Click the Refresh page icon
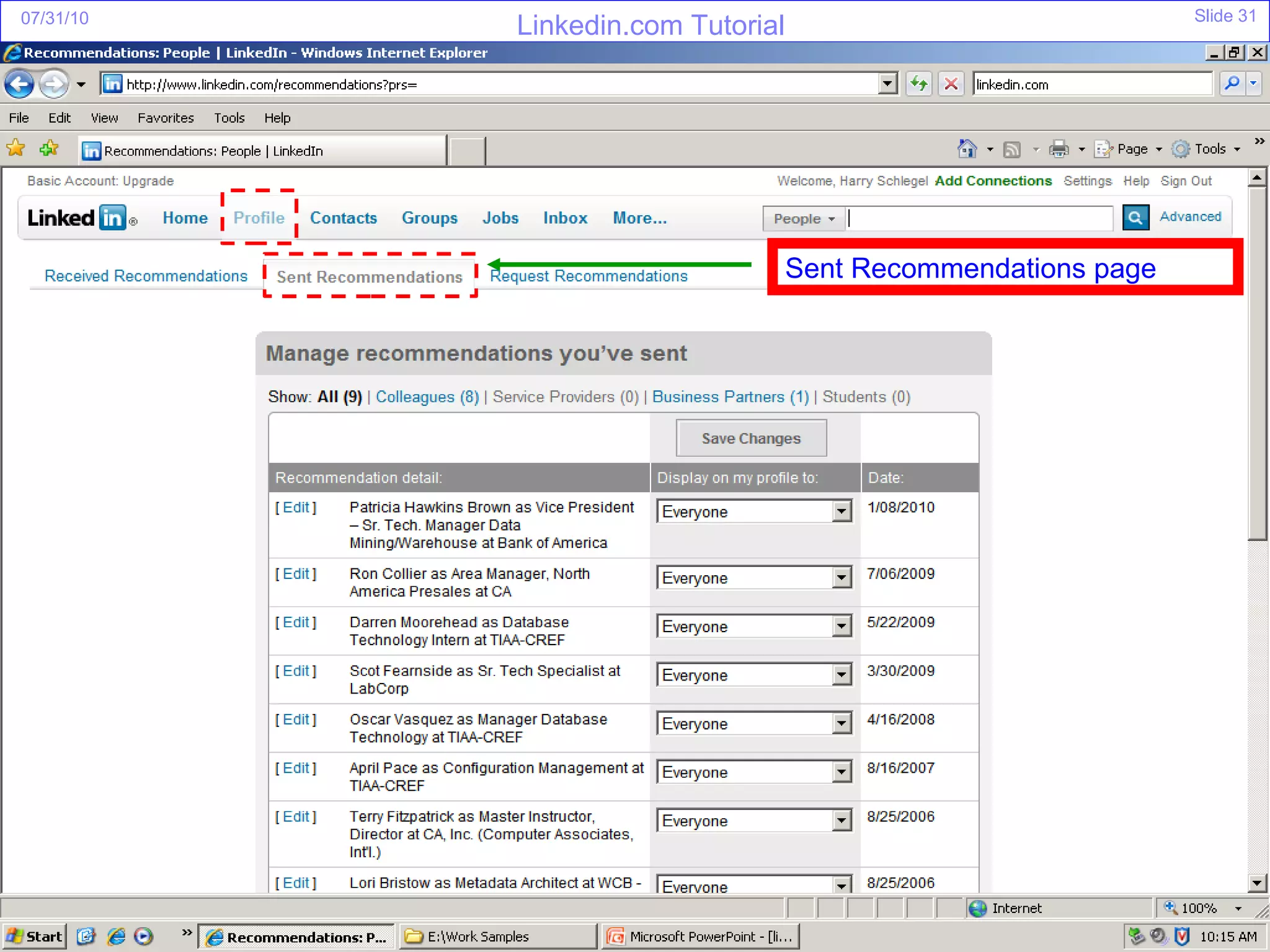Screen dimensions: 1270x952 [918, 84]
